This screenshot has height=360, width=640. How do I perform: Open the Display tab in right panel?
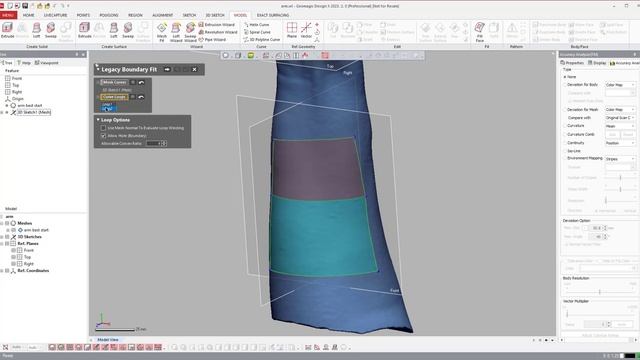597,63
